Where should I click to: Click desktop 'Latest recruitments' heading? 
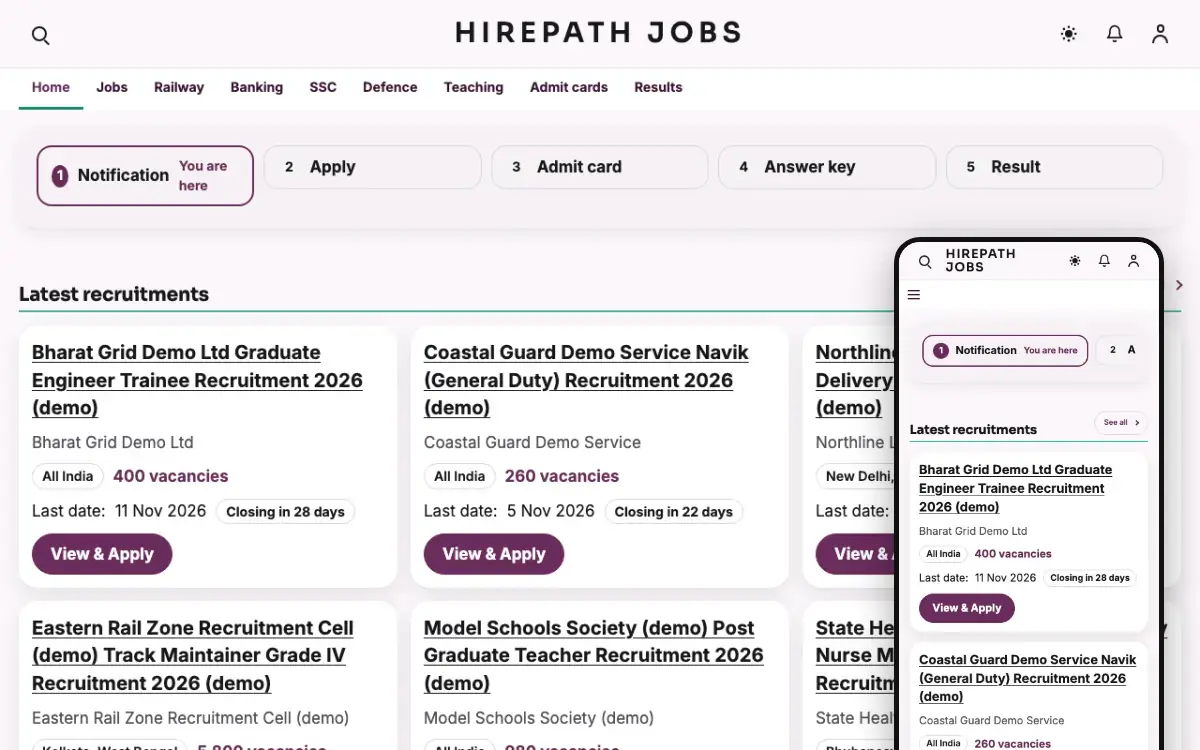pos(114,294)
